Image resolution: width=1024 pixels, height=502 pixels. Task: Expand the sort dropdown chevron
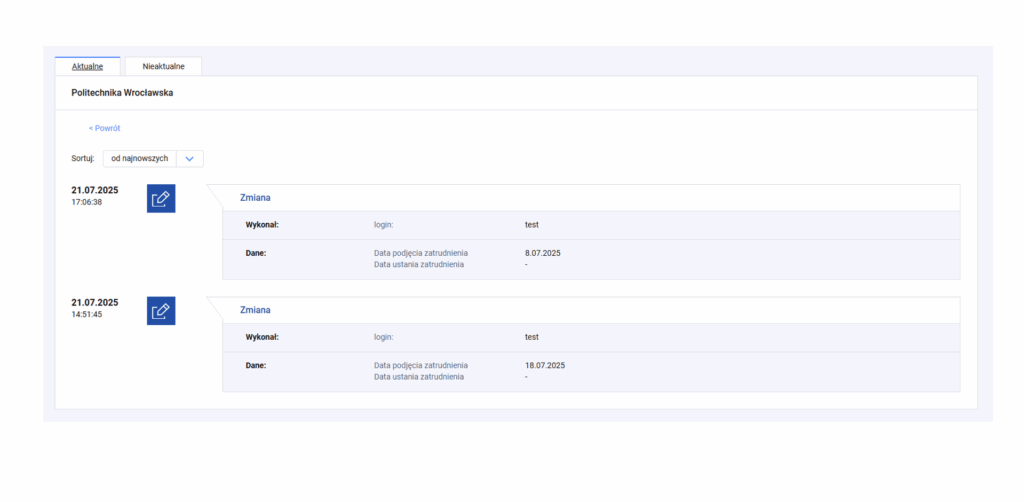point(190,159)
